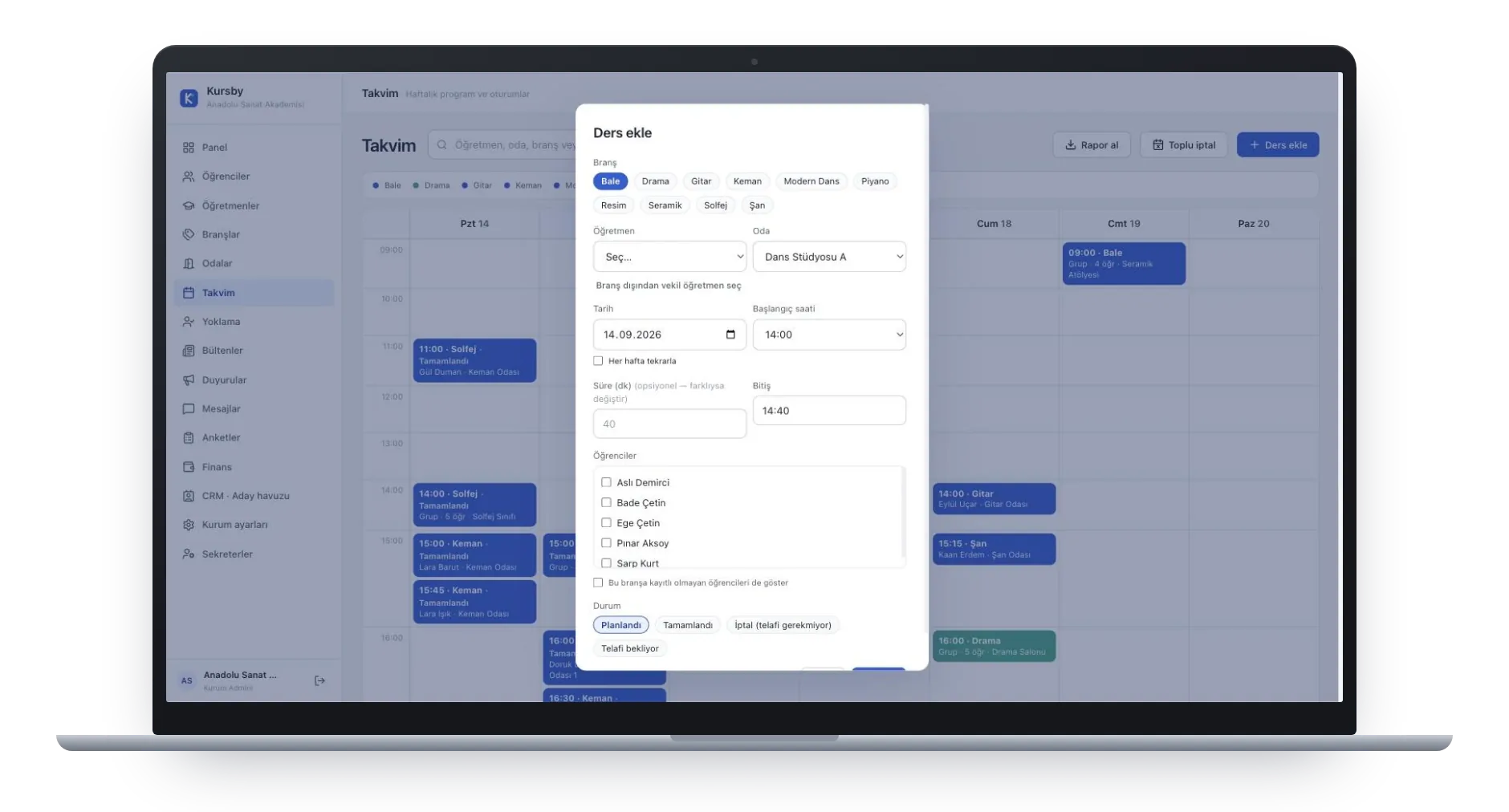Open the Başlangıç saati 14:00 dropdown

[x=829, y=335]
